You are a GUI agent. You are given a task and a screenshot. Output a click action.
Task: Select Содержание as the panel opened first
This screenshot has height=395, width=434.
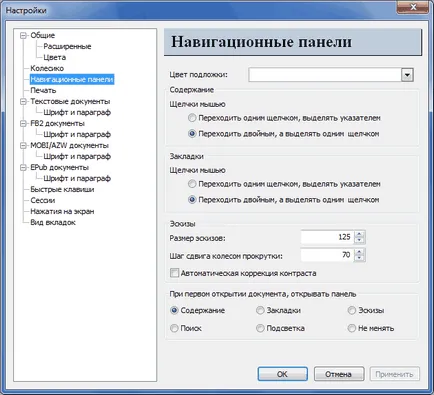click(174, 310)
